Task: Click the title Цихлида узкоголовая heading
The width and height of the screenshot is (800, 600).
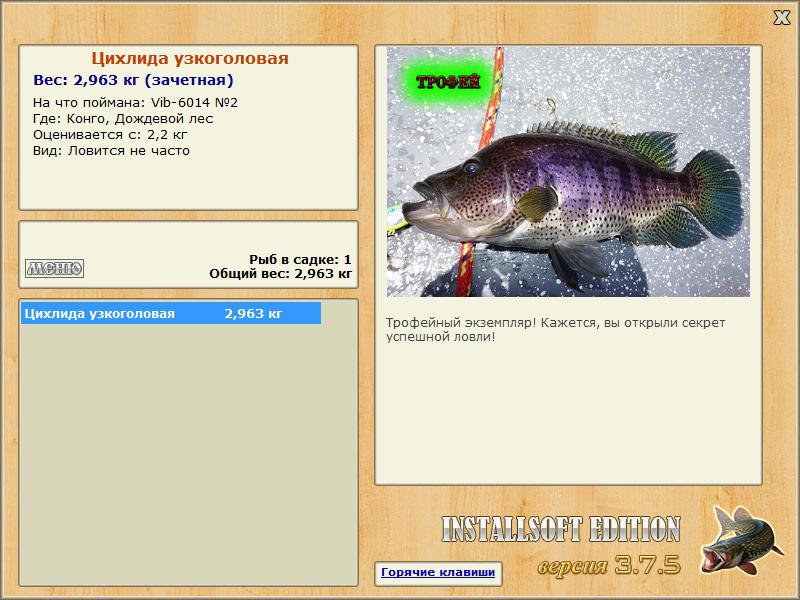Action: point(190,59)
